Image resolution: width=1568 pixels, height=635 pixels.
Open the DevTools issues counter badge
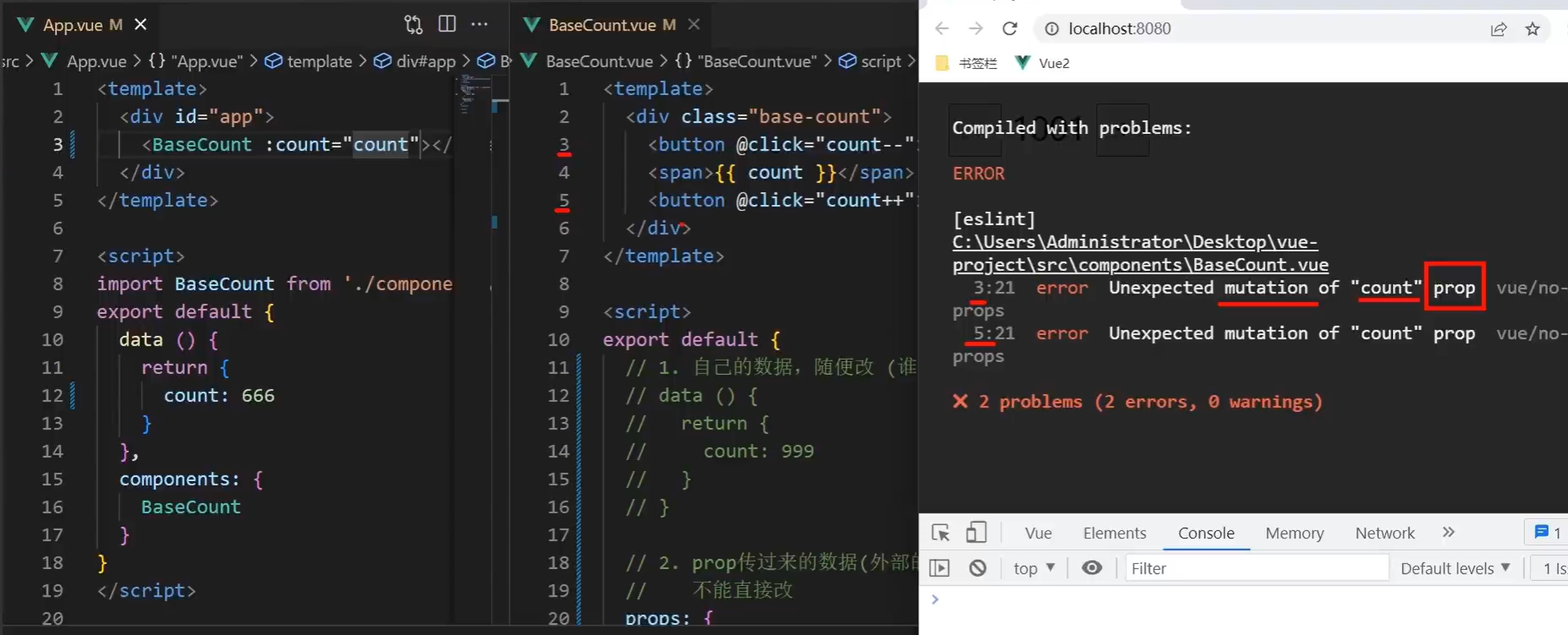click(1547, 533)
